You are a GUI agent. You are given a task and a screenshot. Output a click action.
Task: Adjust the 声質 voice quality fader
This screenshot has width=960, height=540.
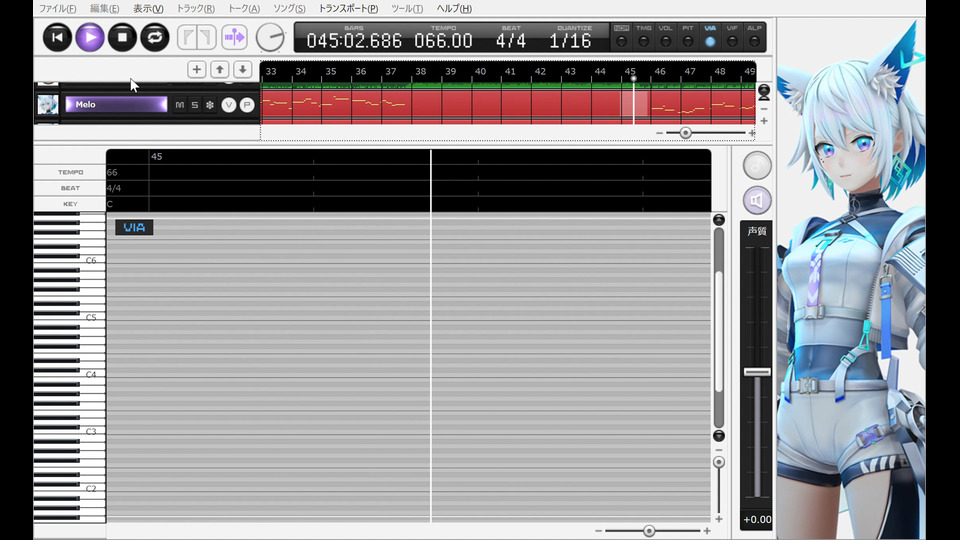click(x=757, y=372)
